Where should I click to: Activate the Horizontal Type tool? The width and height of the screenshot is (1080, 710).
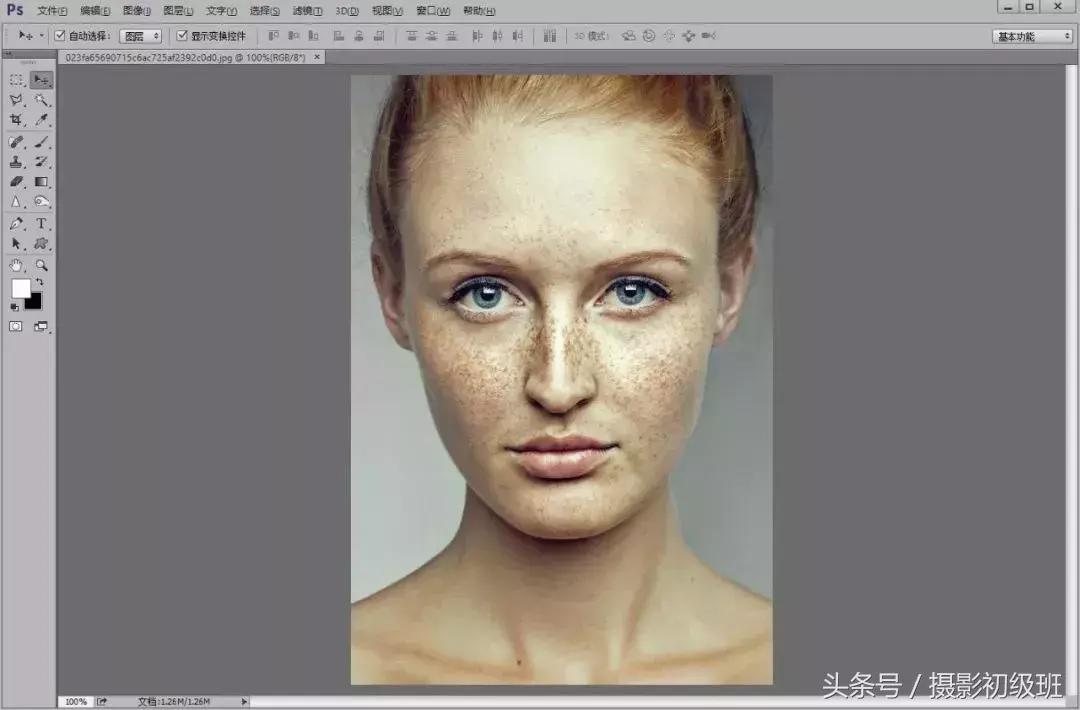click(41, 223)
